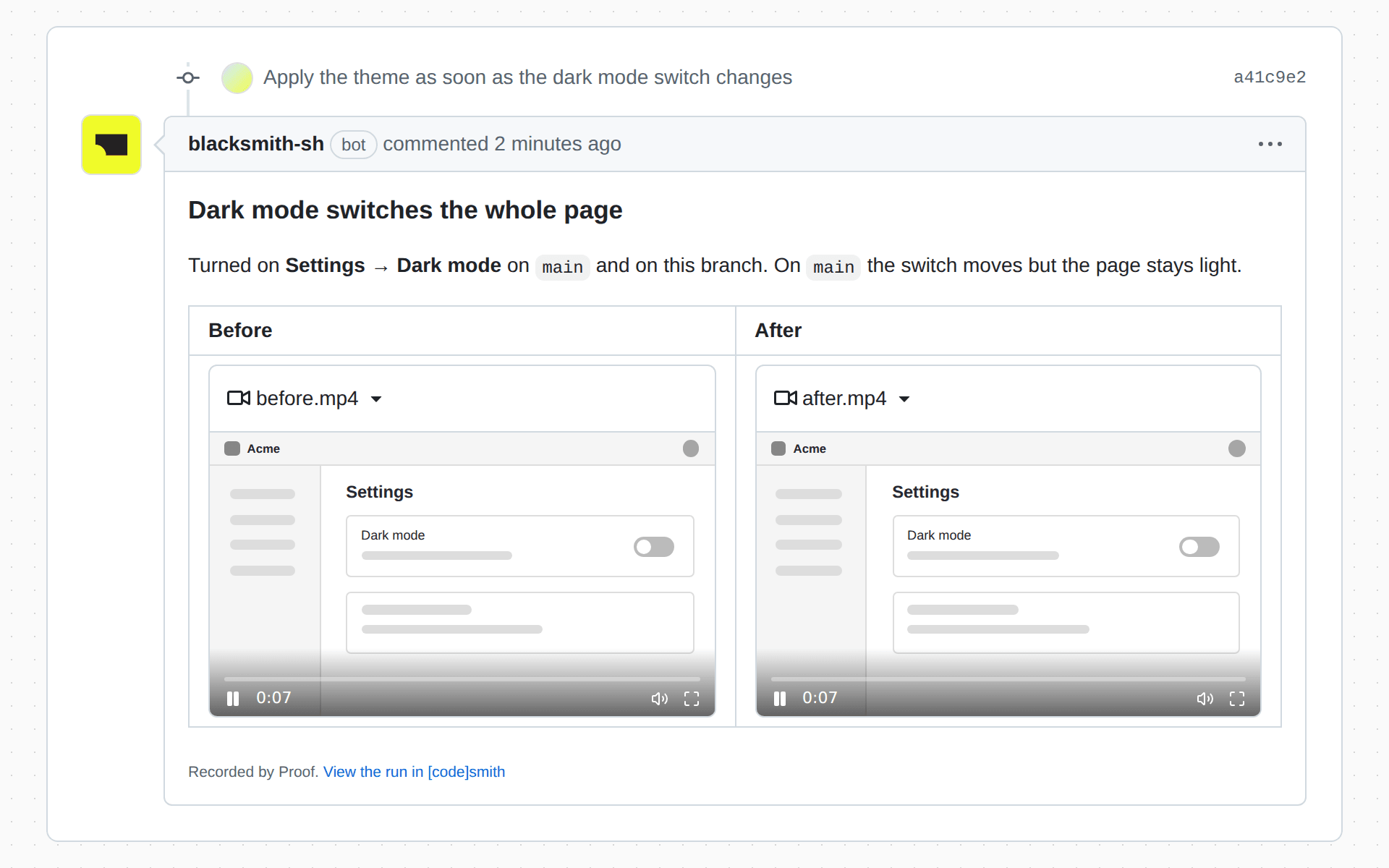Image resolution: width=1389 pixels, height=868 pixels.
Task: Open the commit message 'Apply the theme' link
Action: pyautogui.click(x=527, y=77)
